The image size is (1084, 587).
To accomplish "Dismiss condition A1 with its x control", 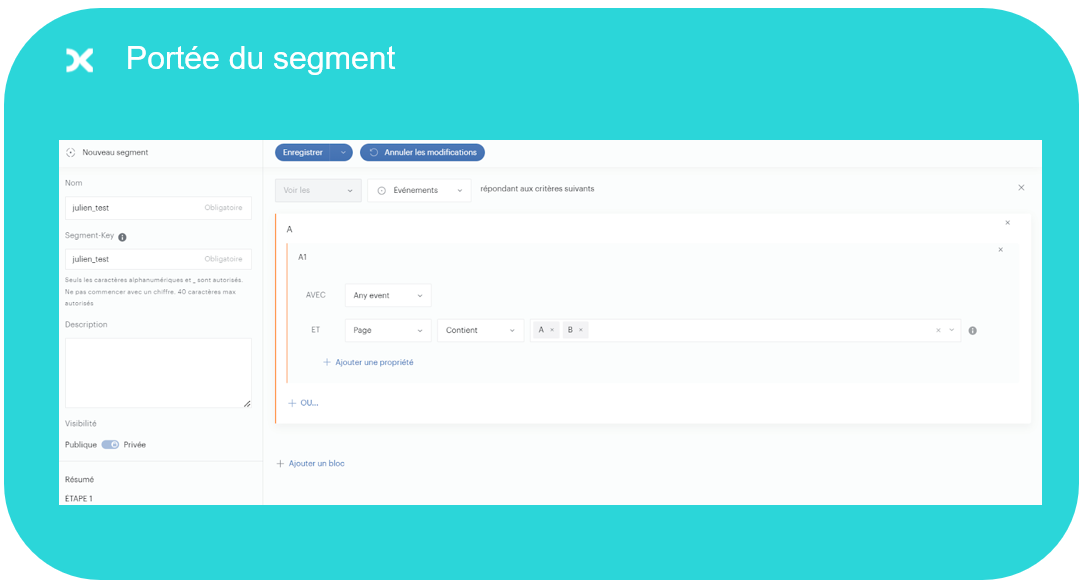I will pos(1000,249).
